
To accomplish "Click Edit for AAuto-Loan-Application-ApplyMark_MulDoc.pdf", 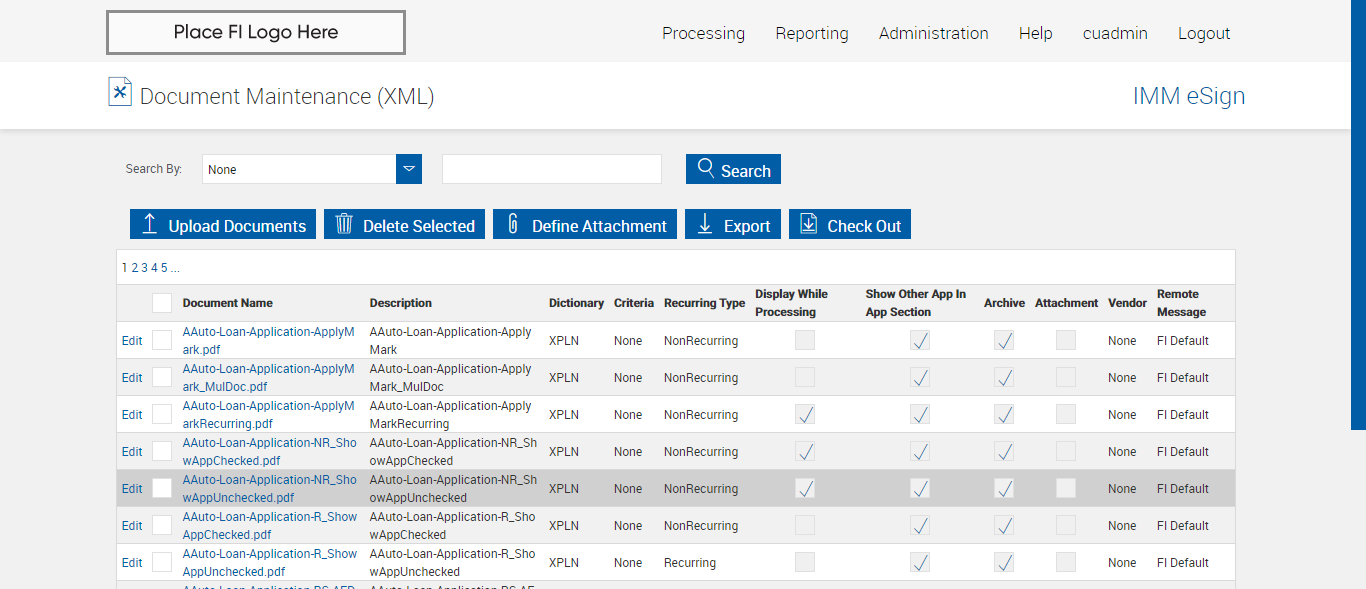I will [x=132, y=378].
